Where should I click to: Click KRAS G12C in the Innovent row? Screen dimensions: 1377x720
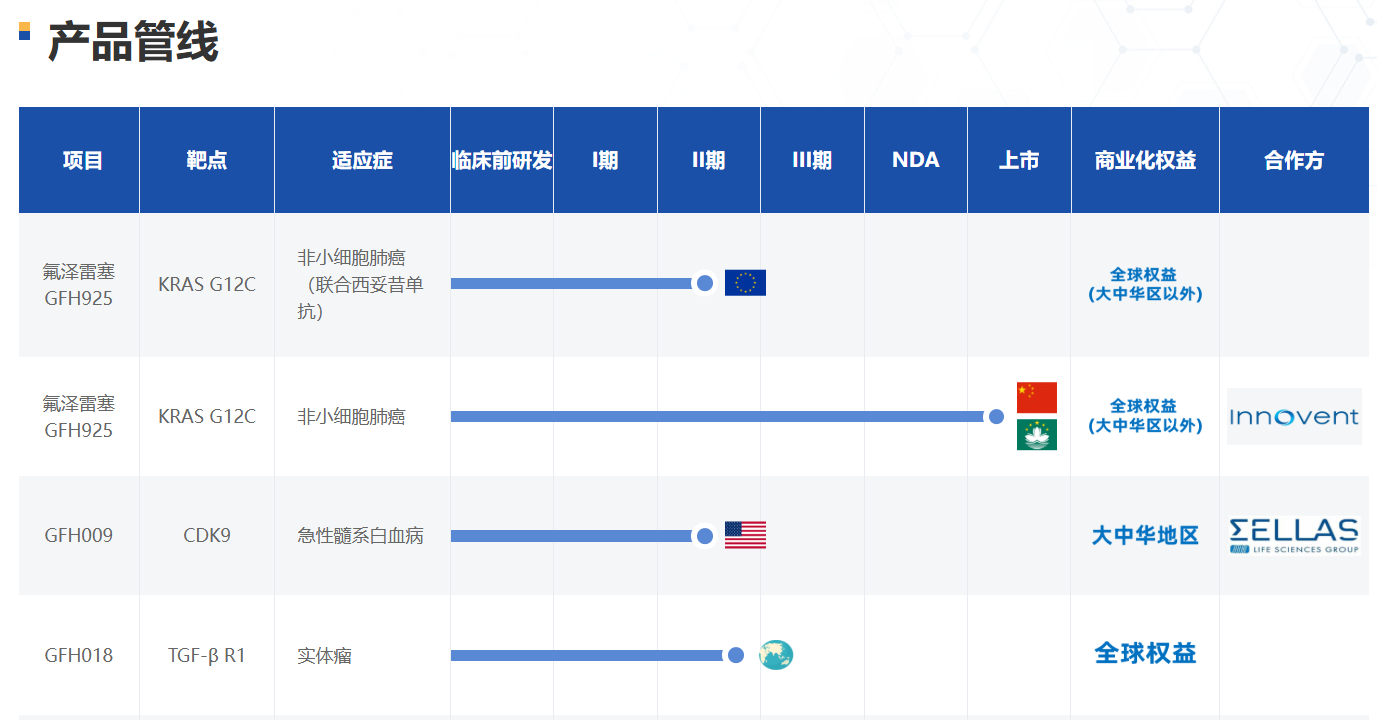[x=207, y=417]
